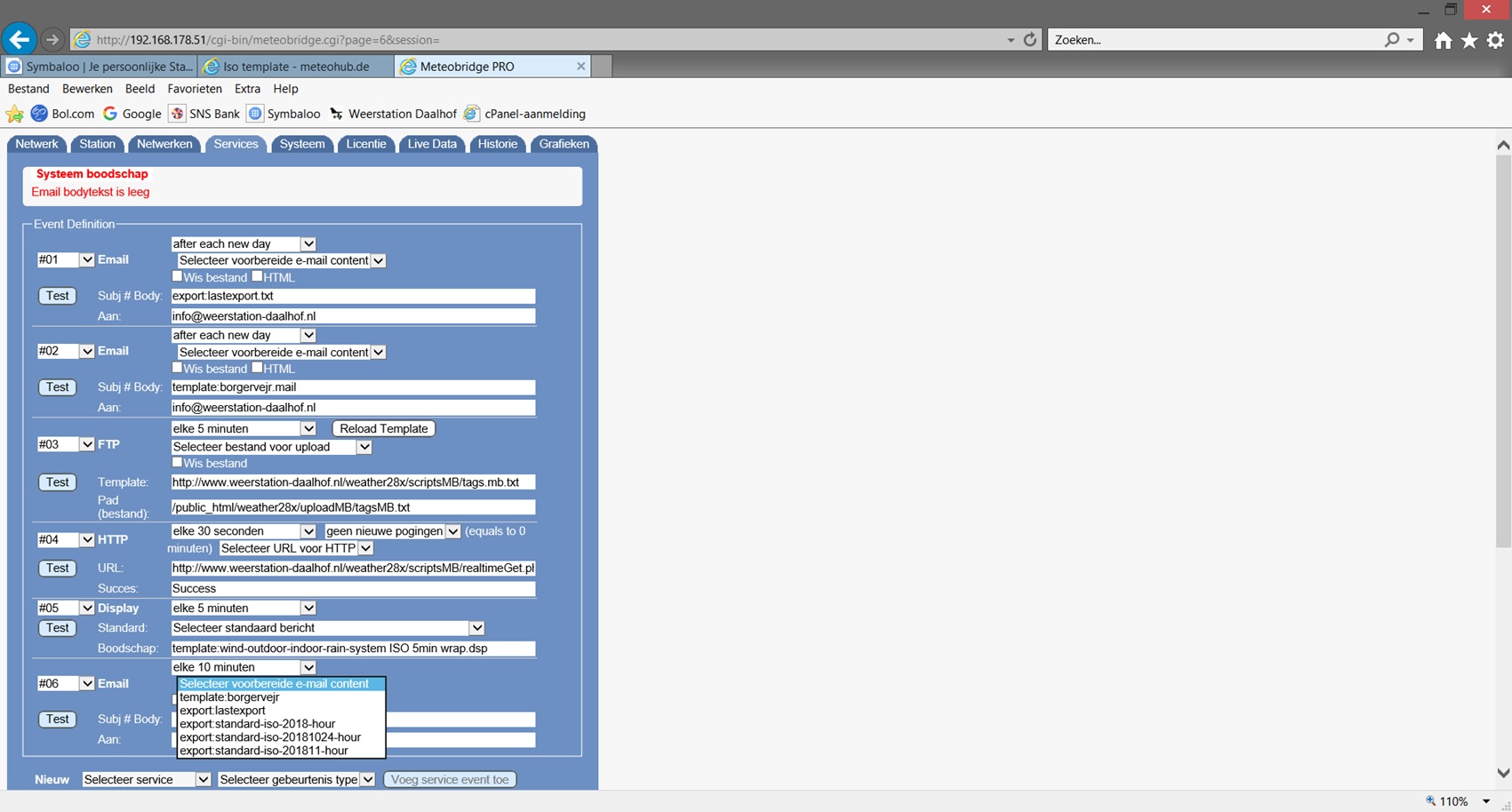The height and width of the screenshot is (812, 1512).
Task: Open the Symbaloo bookmark
Action: click(284, 114)
